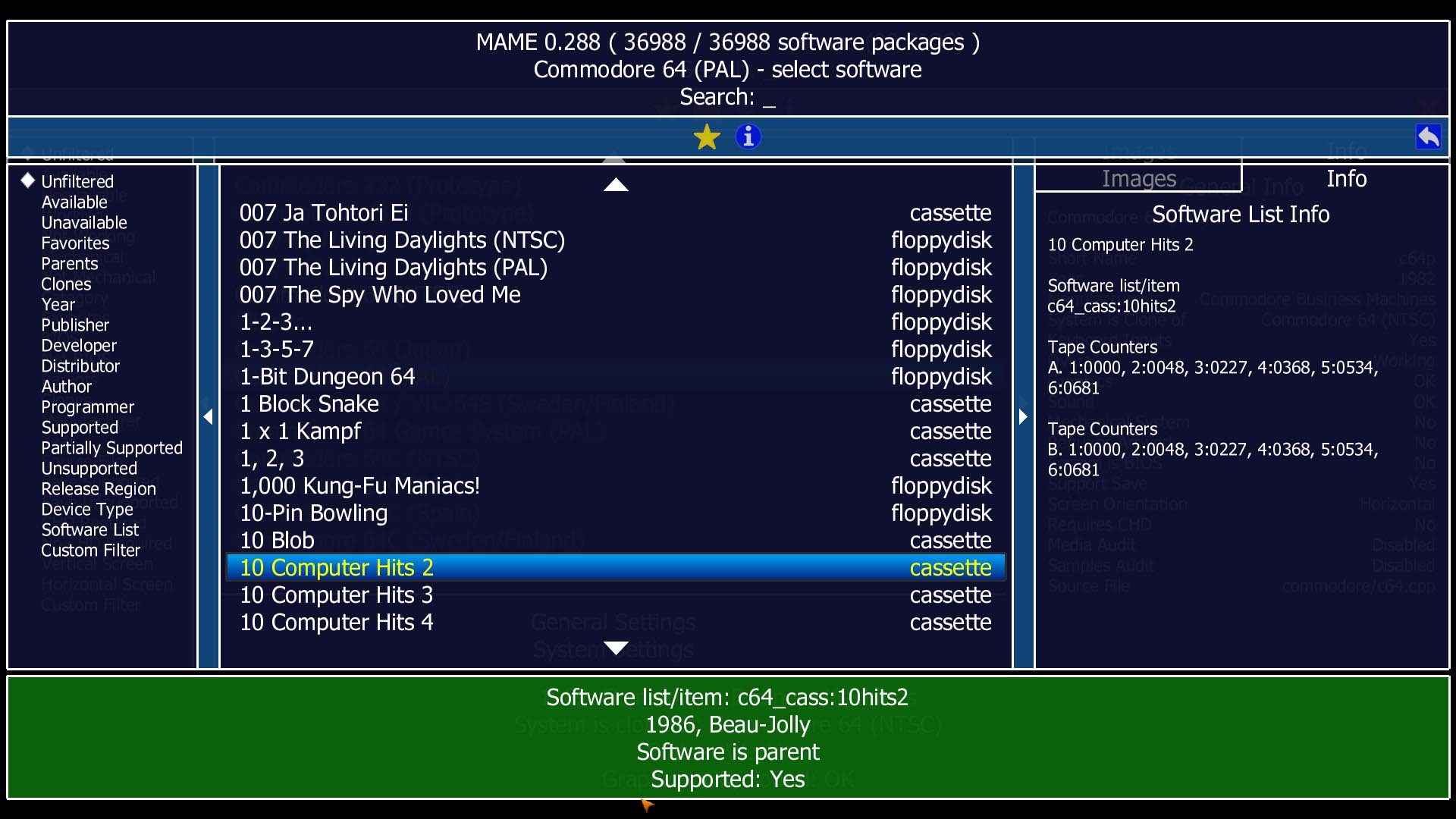Select '10-Pin Bowling' floppydisk
Image resolution: width=1456 pixels, height=819 pixels.
click(616, 513)
